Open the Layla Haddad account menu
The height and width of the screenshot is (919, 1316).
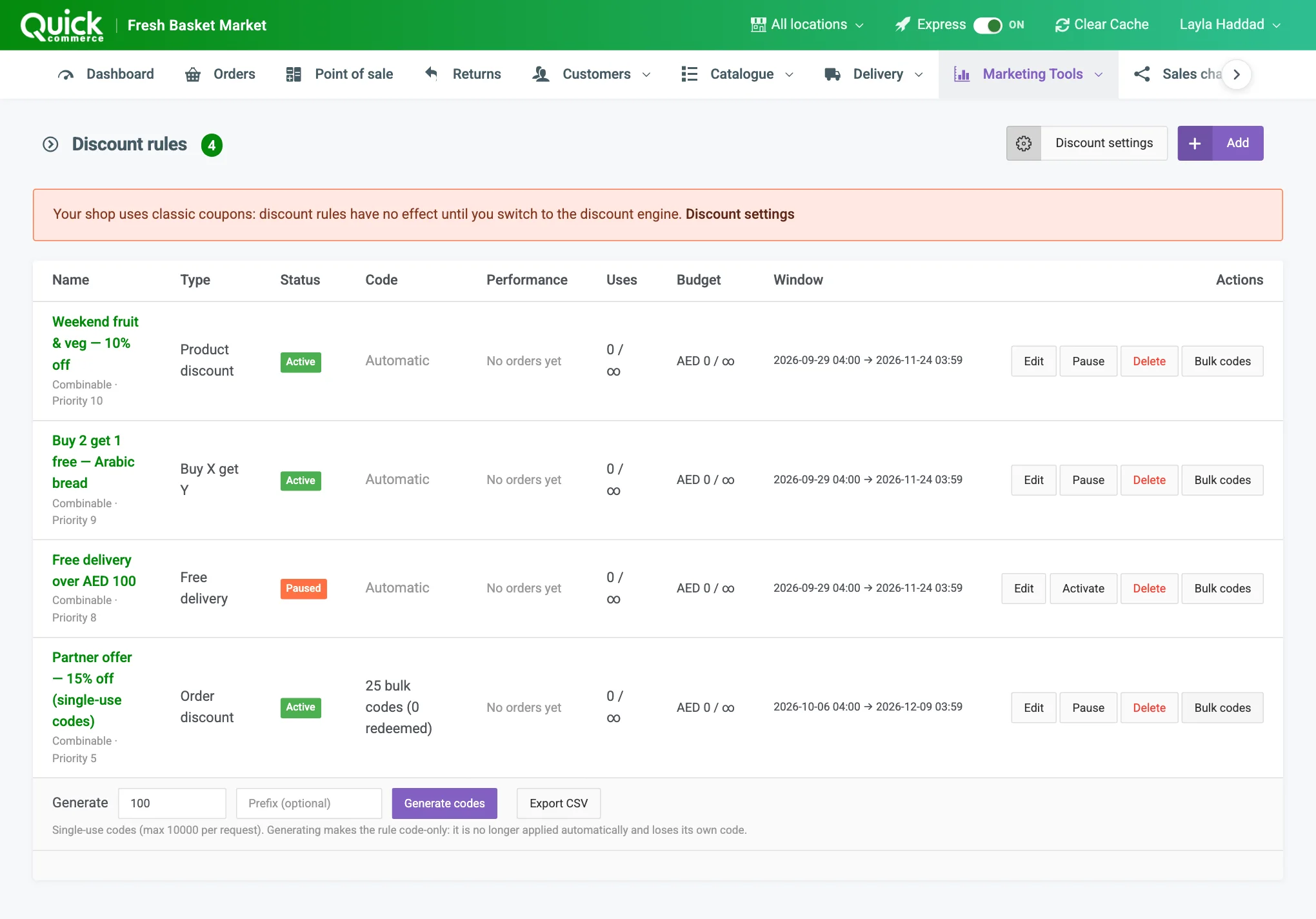click(1230, 25)
